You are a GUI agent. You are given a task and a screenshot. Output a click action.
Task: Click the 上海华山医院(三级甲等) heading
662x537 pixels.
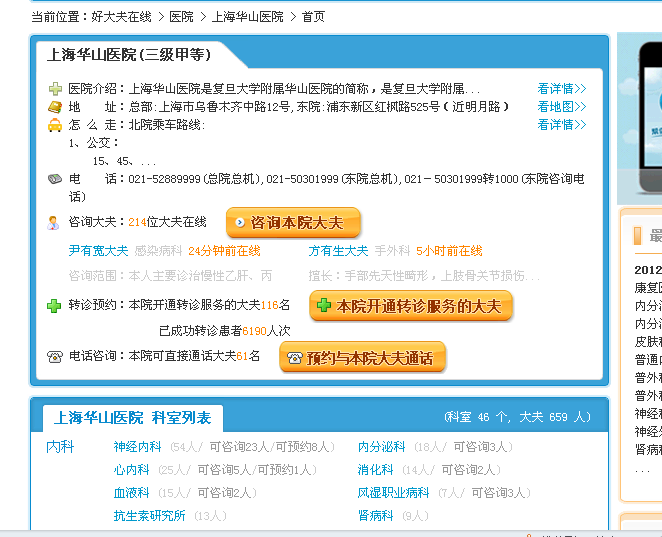tap(129, 55)
